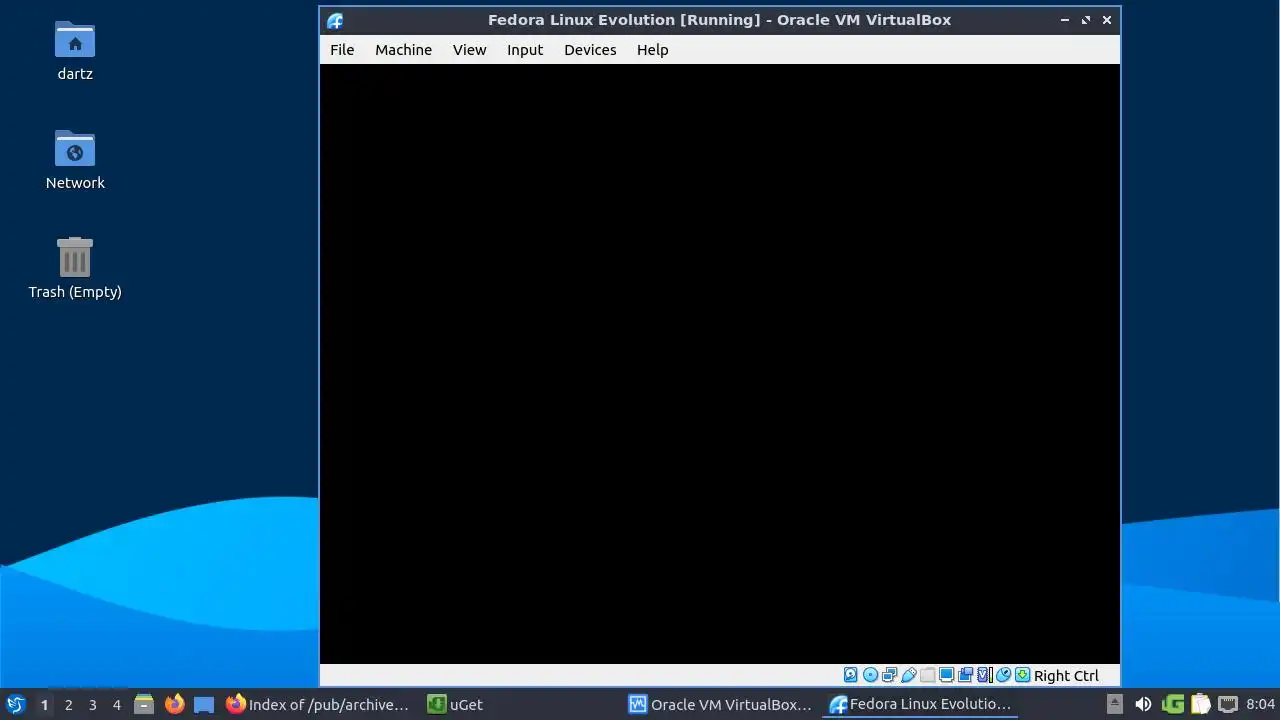Click the network connection tray icon
The image size is (1280, 720).
(1228, 704)
